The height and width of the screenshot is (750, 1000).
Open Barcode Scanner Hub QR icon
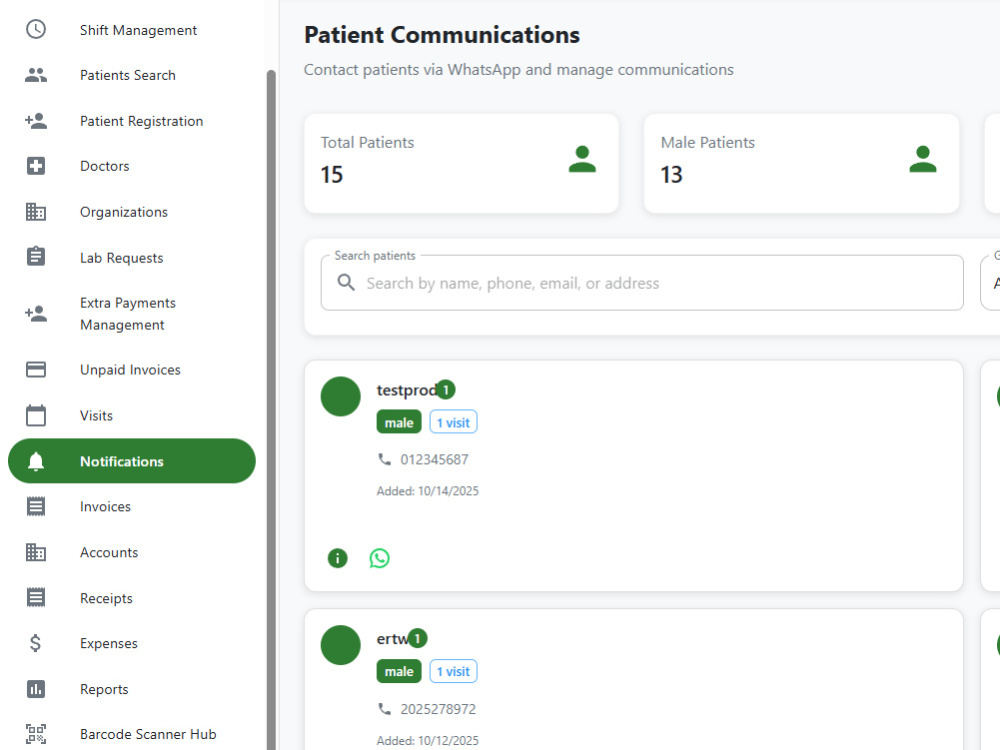(x=36, y=734)
